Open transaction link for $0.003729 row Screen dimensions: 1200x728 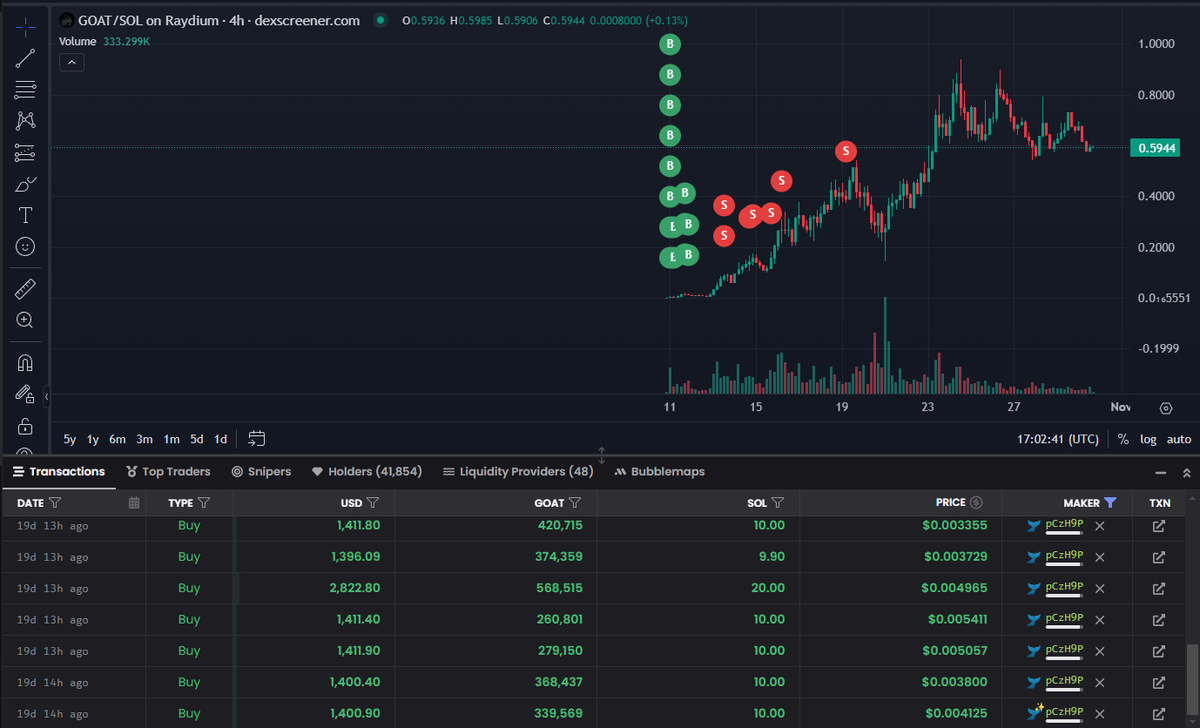click(x=1159, y=557)
